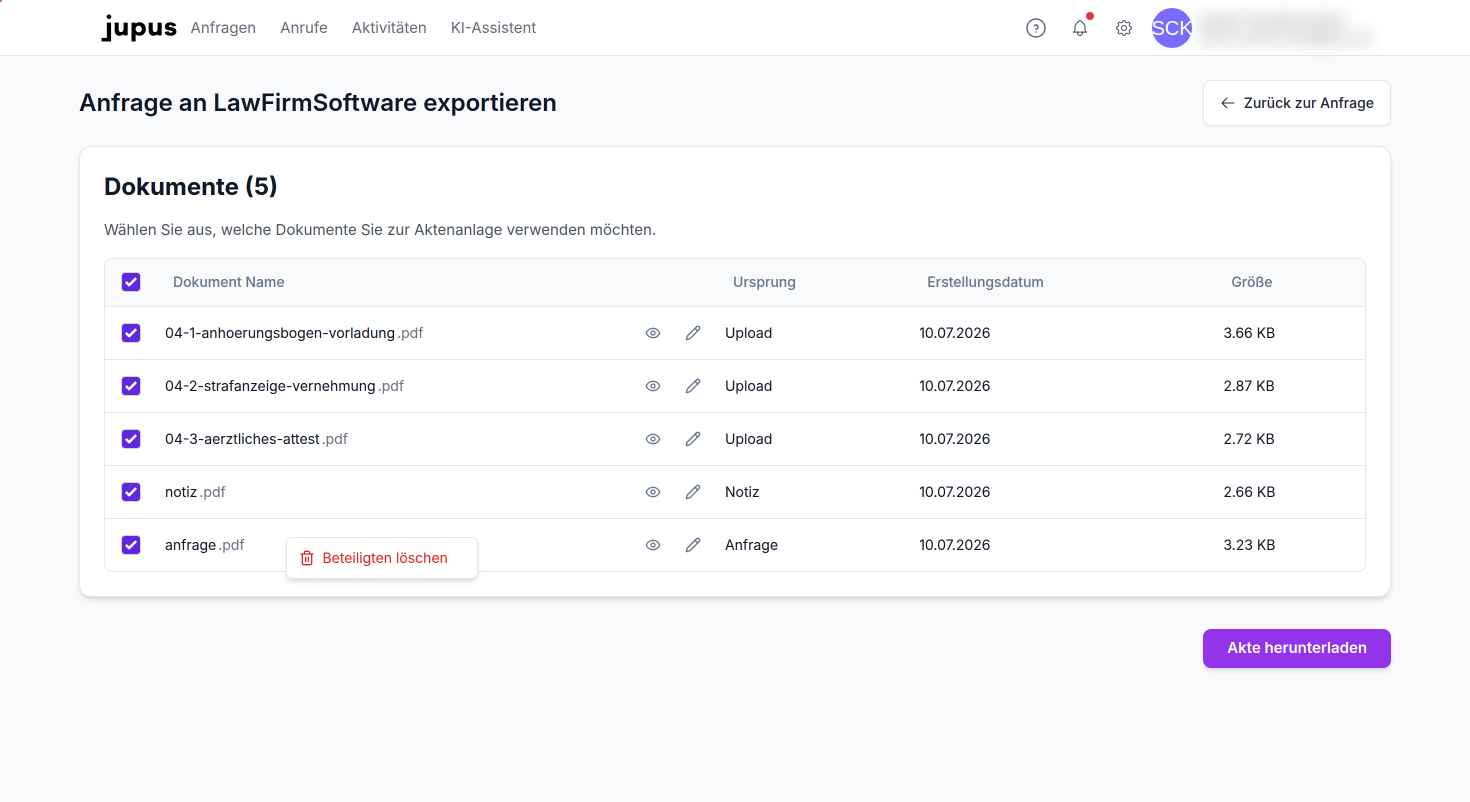Click the jupus logo
The image size is (1470, 802).
click(x=139, y=28)
